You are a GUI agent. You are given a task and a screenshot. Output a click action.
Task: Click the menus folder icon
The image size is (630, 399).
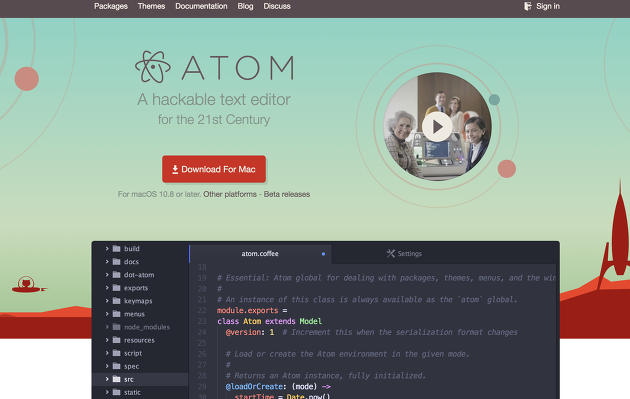click(x=117, y=314)
